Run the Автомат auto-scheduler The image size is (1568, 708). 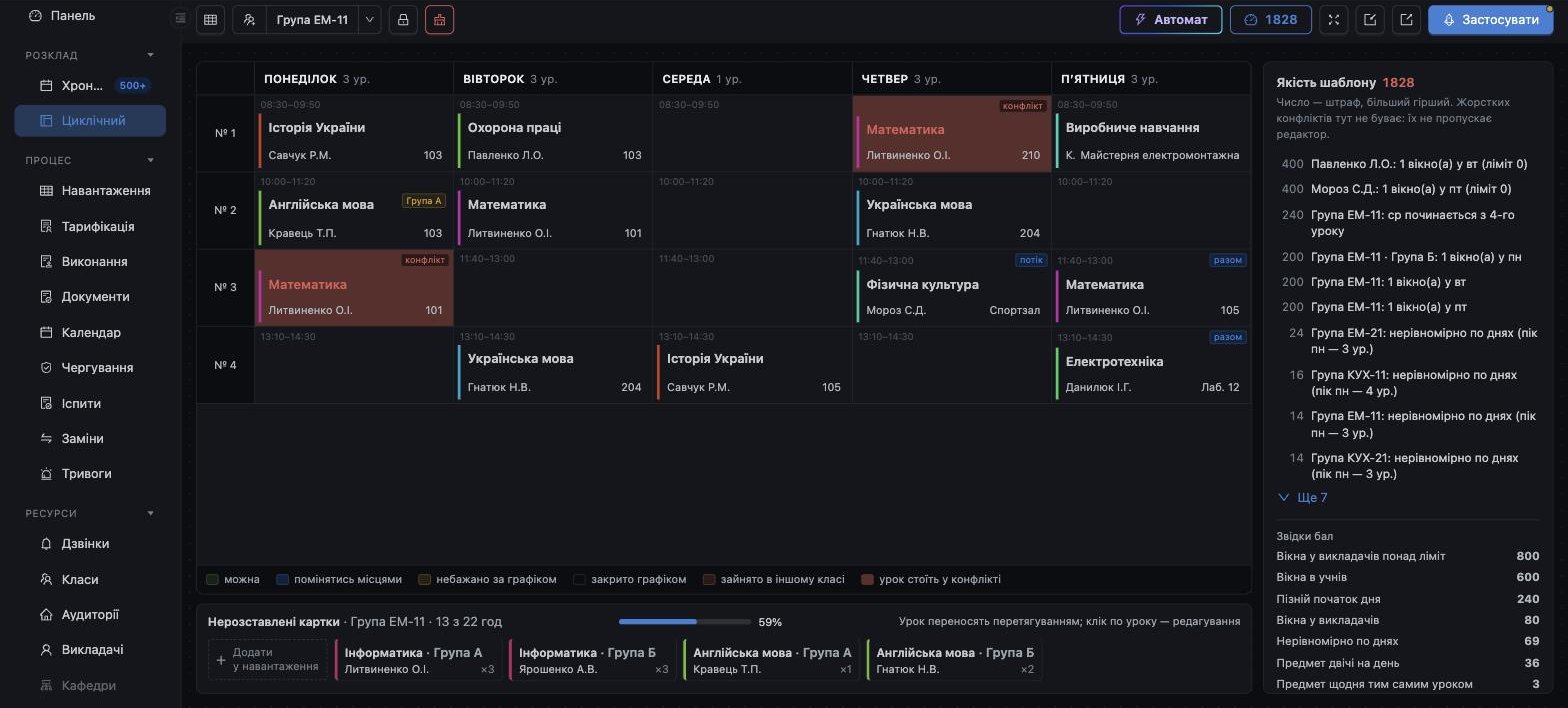1171,19
